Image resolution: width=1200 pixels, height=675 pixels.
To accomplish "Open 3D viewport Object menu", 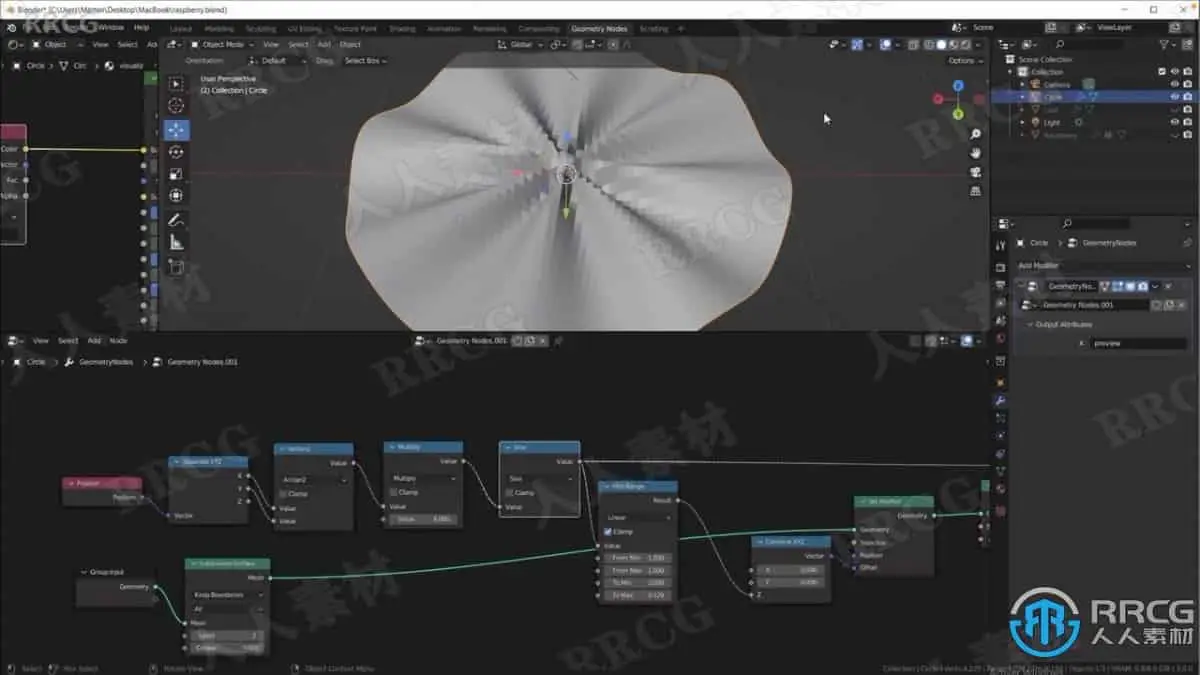I will [x=350, y=45].
